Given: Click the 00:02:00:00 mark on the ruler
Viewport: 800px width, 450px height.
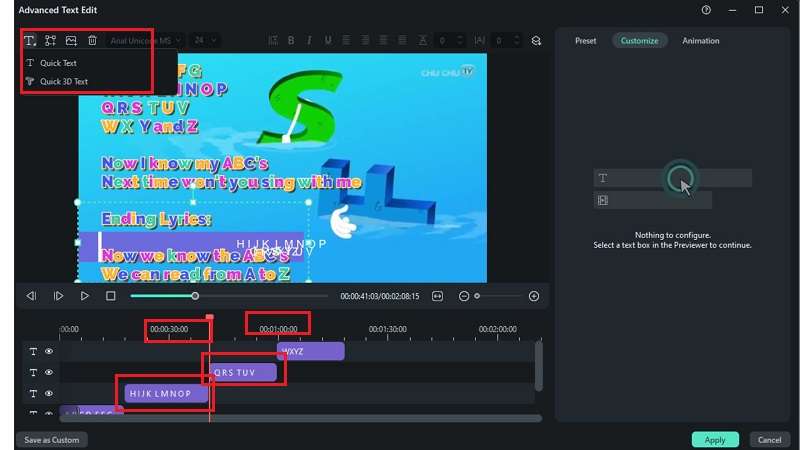Looking at the screenshot, I should tap(497, 329).
